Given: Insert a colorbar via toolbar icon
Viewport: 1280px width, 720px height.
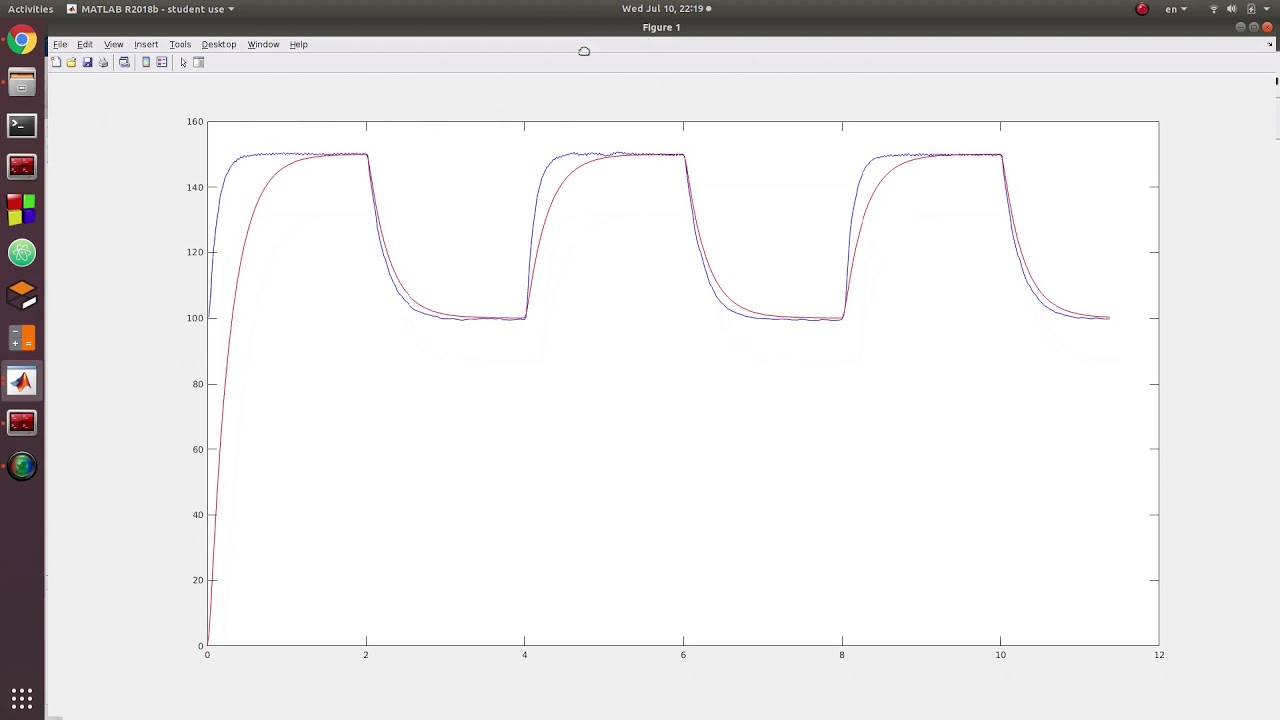Looking at the screenshot, I should (x=146, y=62).
